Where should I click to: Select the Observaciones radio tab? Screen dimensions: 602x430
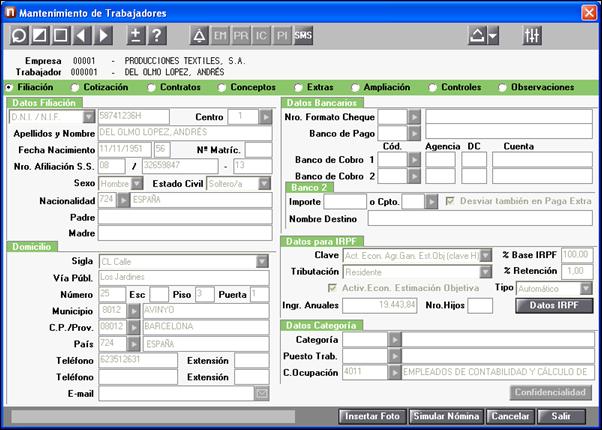click(502, 88)
